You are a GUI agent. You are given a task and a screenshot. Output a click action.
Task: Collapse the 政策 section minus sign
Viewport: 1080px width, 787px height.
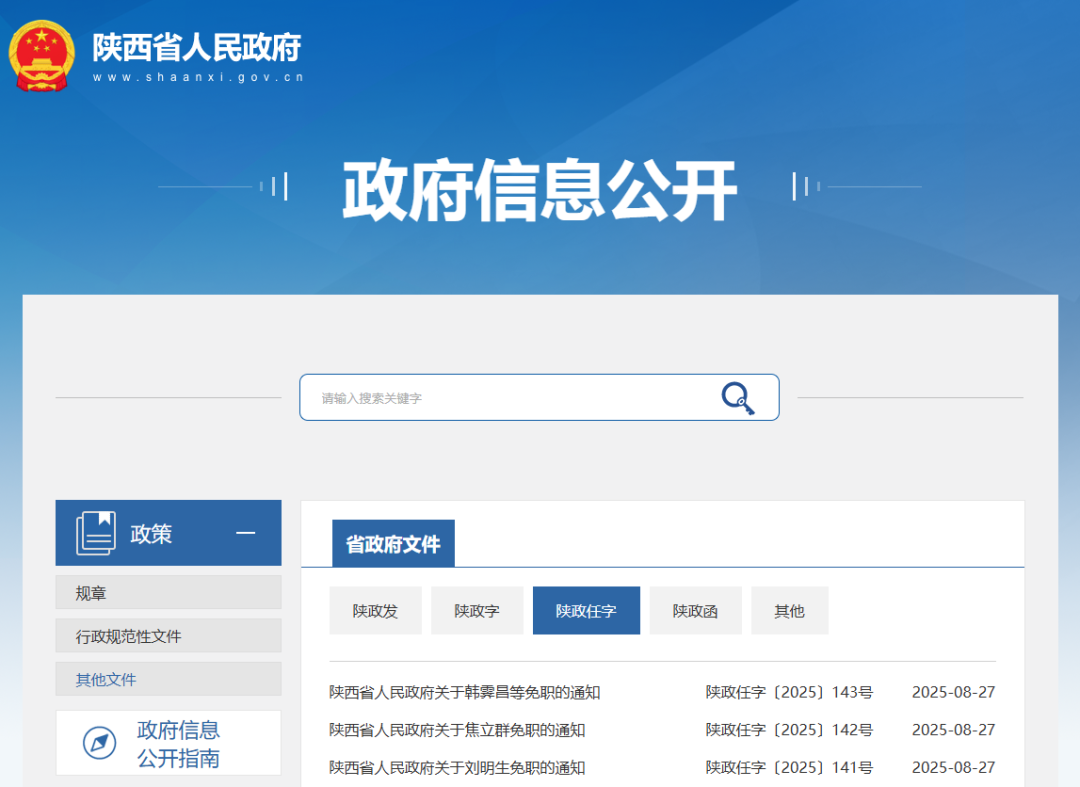246,533
